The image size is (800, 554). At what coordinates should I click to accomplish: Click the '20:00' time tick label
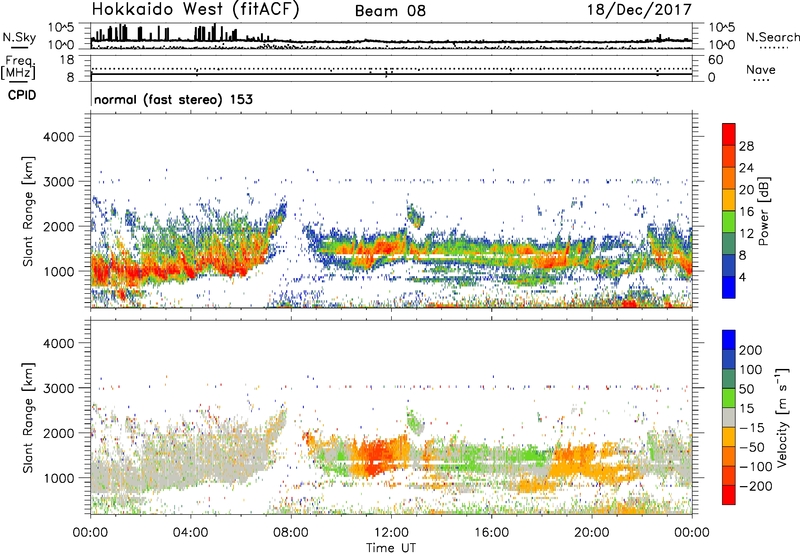tap(592, 533)
